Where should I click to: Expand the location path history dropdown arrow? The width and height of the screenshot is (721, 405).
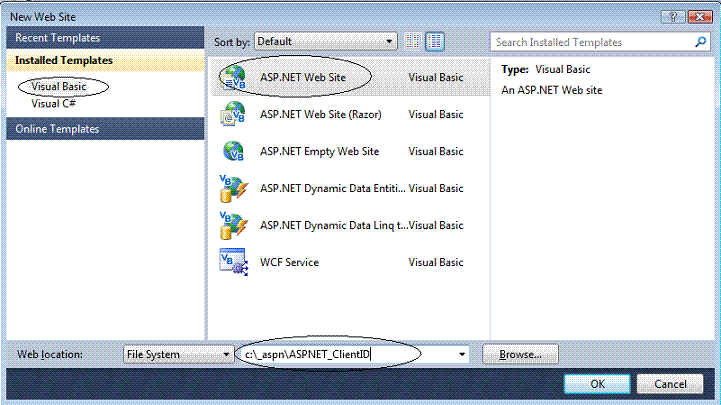(462, 354)
